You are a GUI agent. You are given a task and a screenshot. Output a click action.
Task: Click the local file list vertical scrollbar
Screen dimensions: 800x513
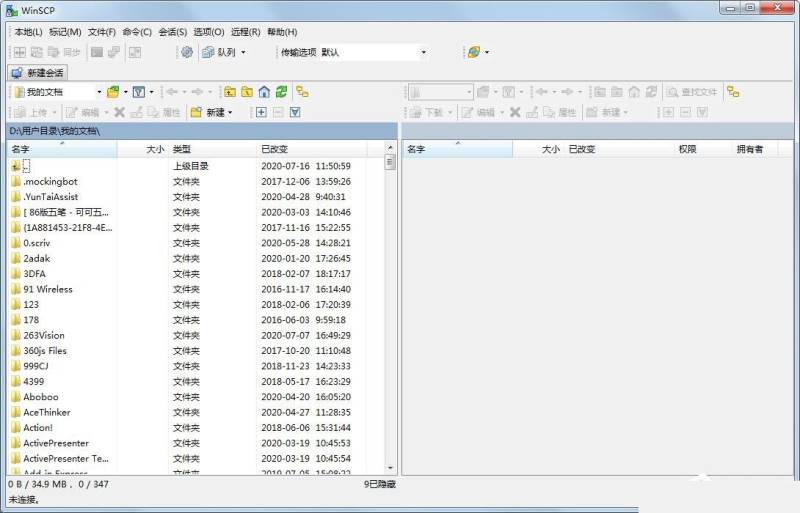pyautogui.click(x=390, y=300)
